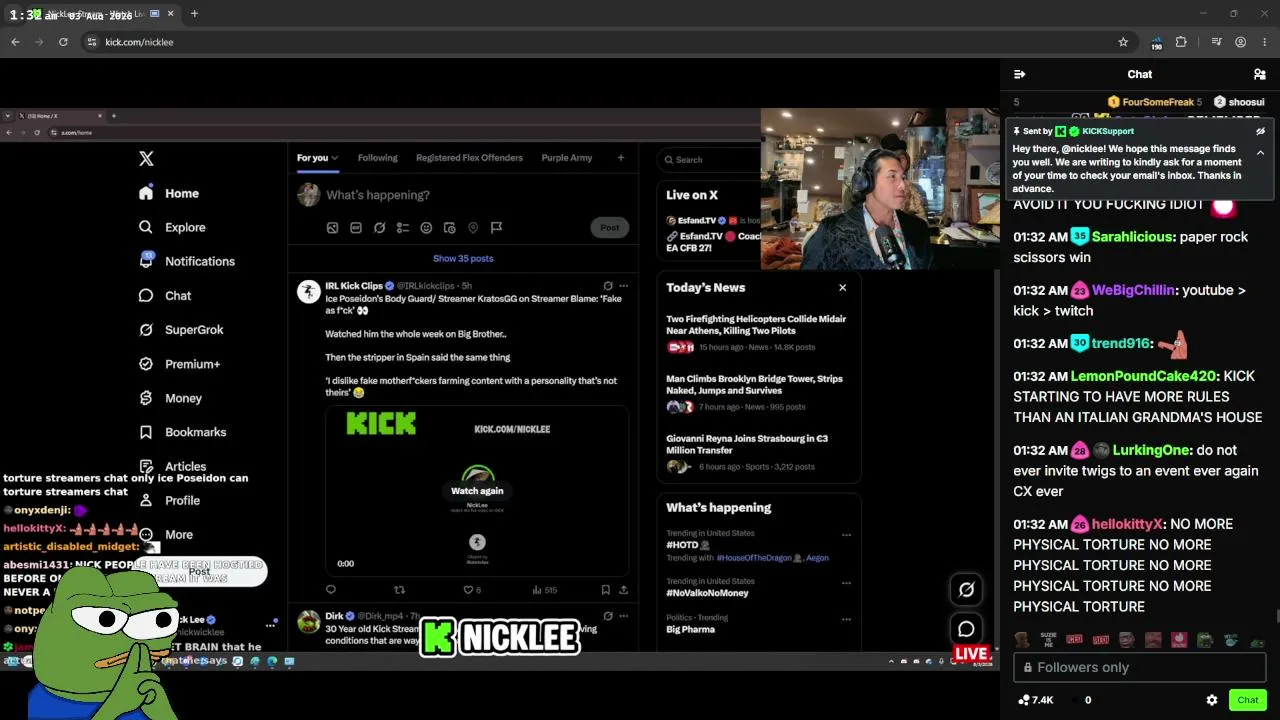Collapse the pinned message with the chevron
The width and height of the screenshot is (1280, 720).
click(x=1260, y=153)
